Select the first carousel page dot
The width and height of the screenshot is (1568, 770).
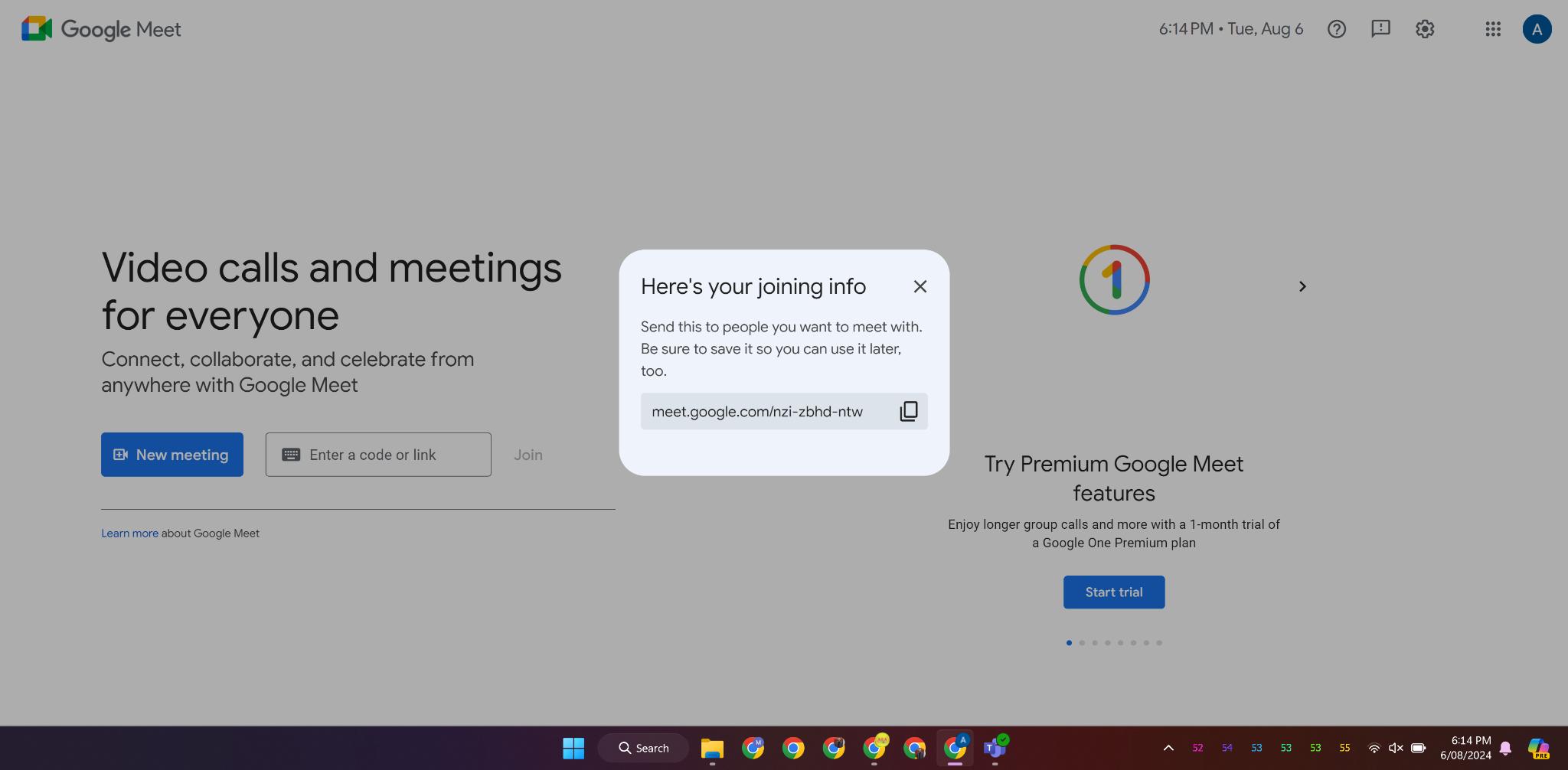(1069, 643)
